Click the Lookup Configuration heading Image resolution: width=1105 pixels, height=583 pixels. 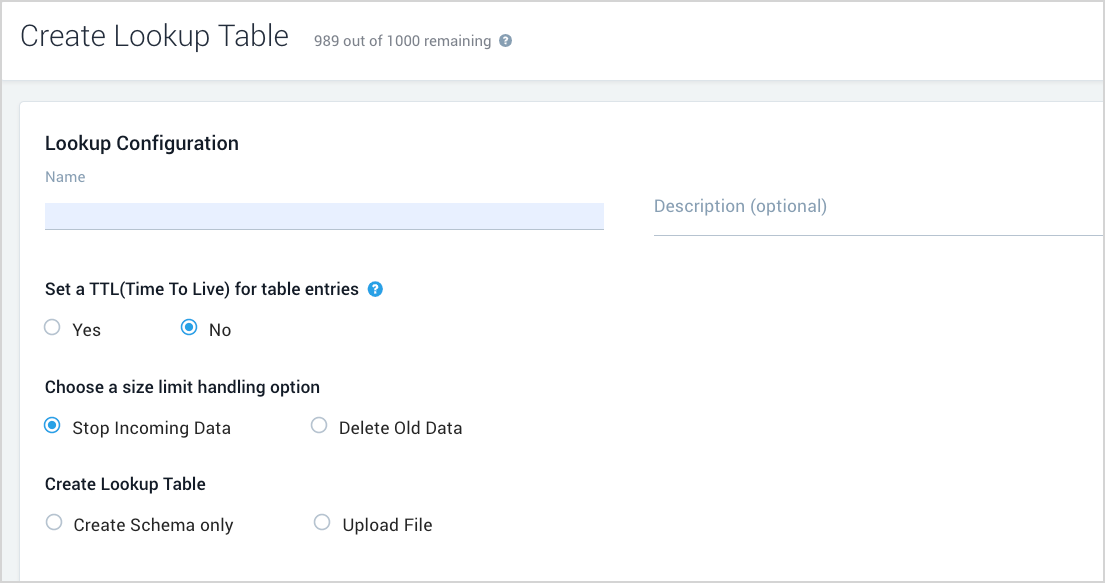141,143
